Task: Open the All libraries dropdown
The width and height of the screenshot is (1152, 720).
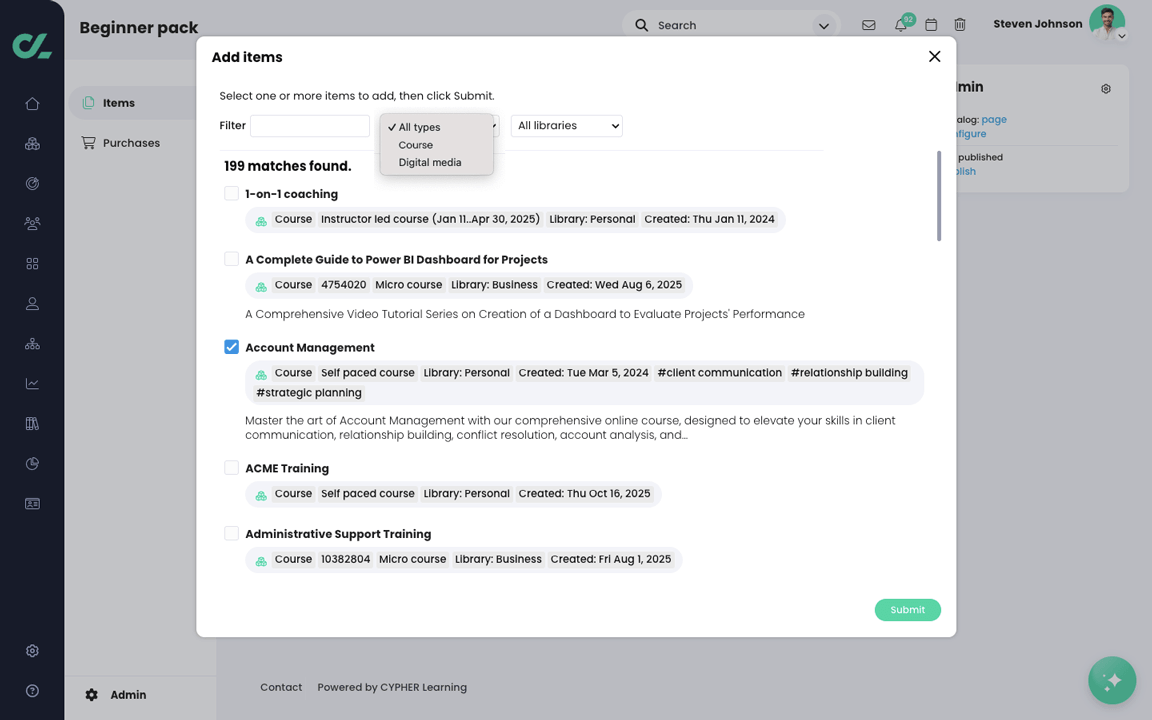Action: pos(566,126)
